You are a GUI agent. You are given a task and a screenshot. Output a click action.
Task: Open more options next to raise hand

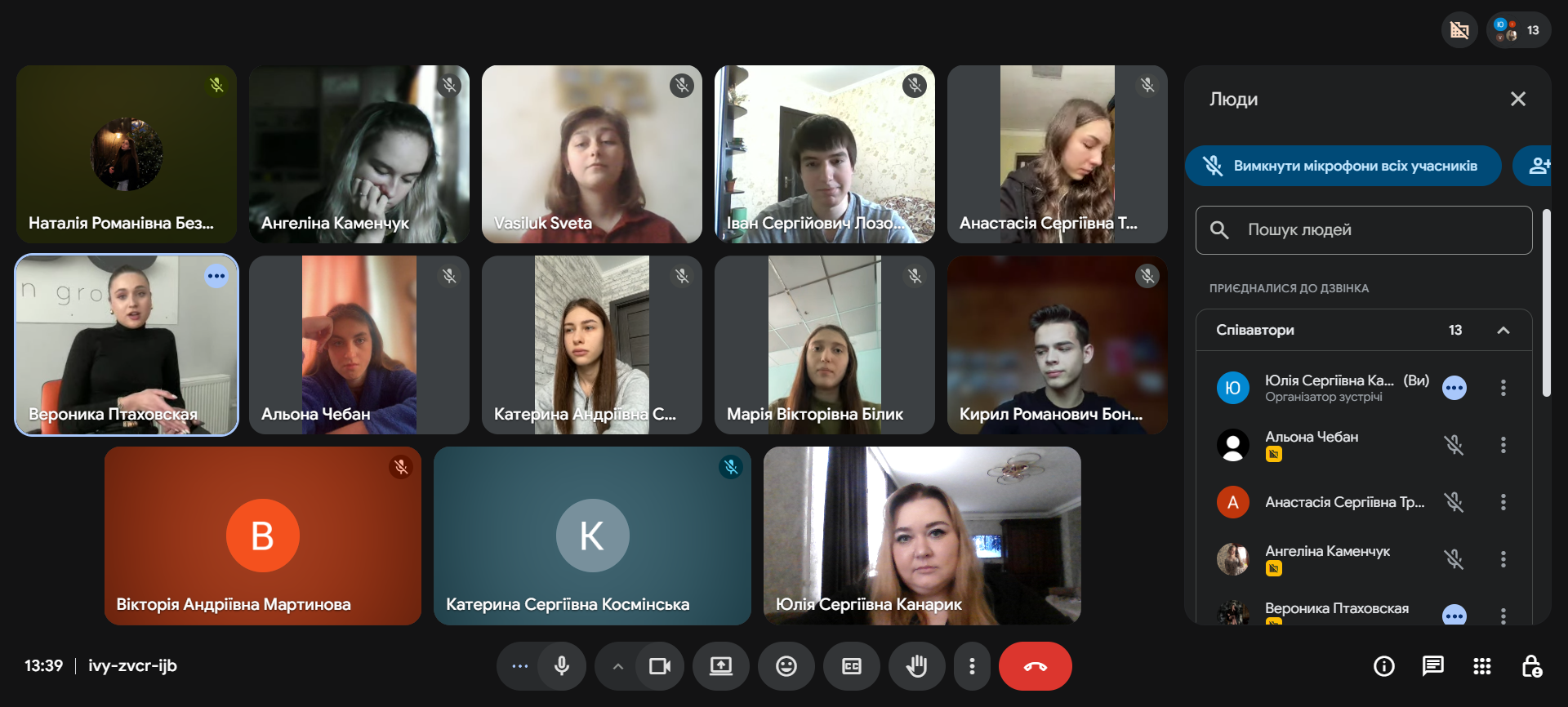972,666
